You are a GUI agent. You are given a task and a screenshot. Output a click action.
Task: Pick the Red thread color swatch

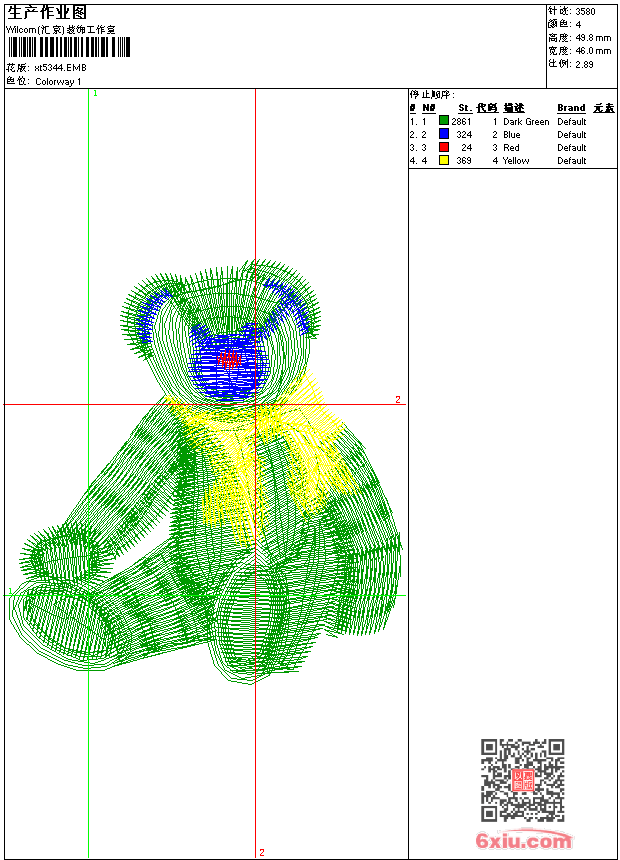[444, 147]
